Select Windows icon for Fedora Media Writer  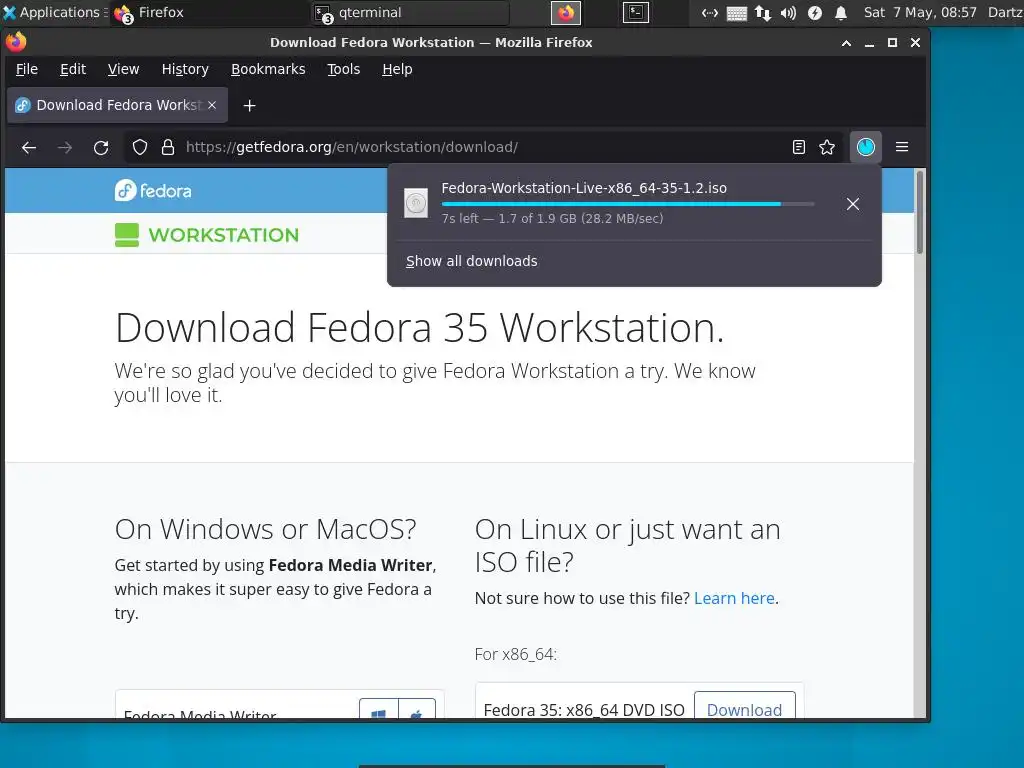378,710
